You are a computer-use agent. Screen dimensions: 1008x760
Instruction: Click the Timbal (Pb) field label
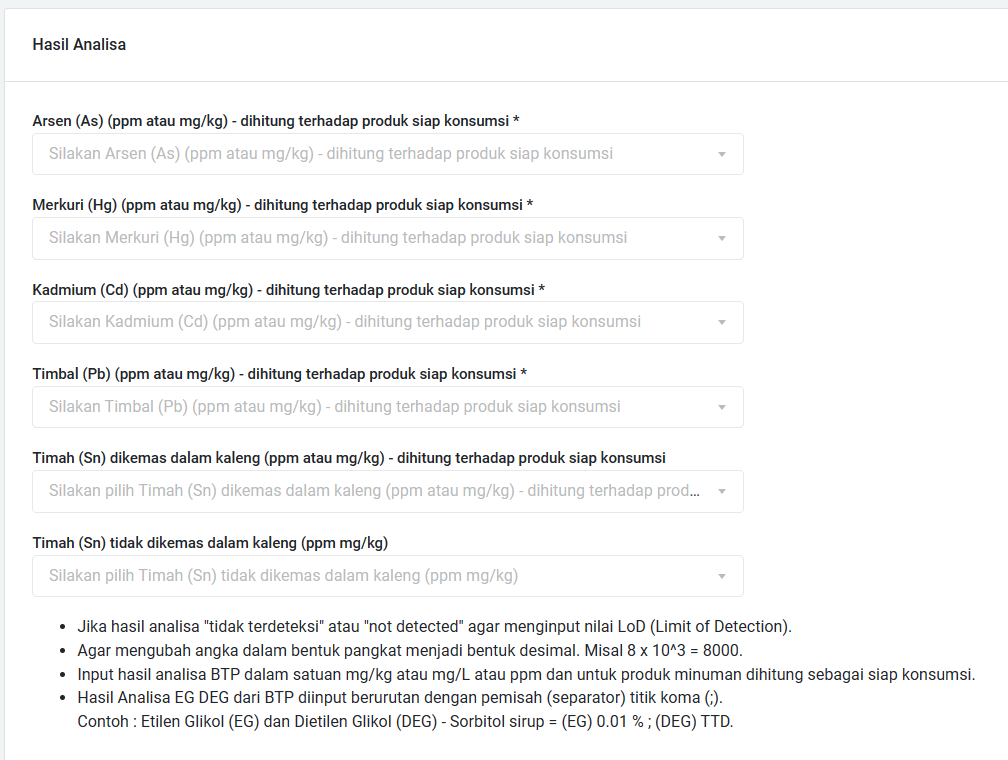pyautogui.click(x=280, y=374)
